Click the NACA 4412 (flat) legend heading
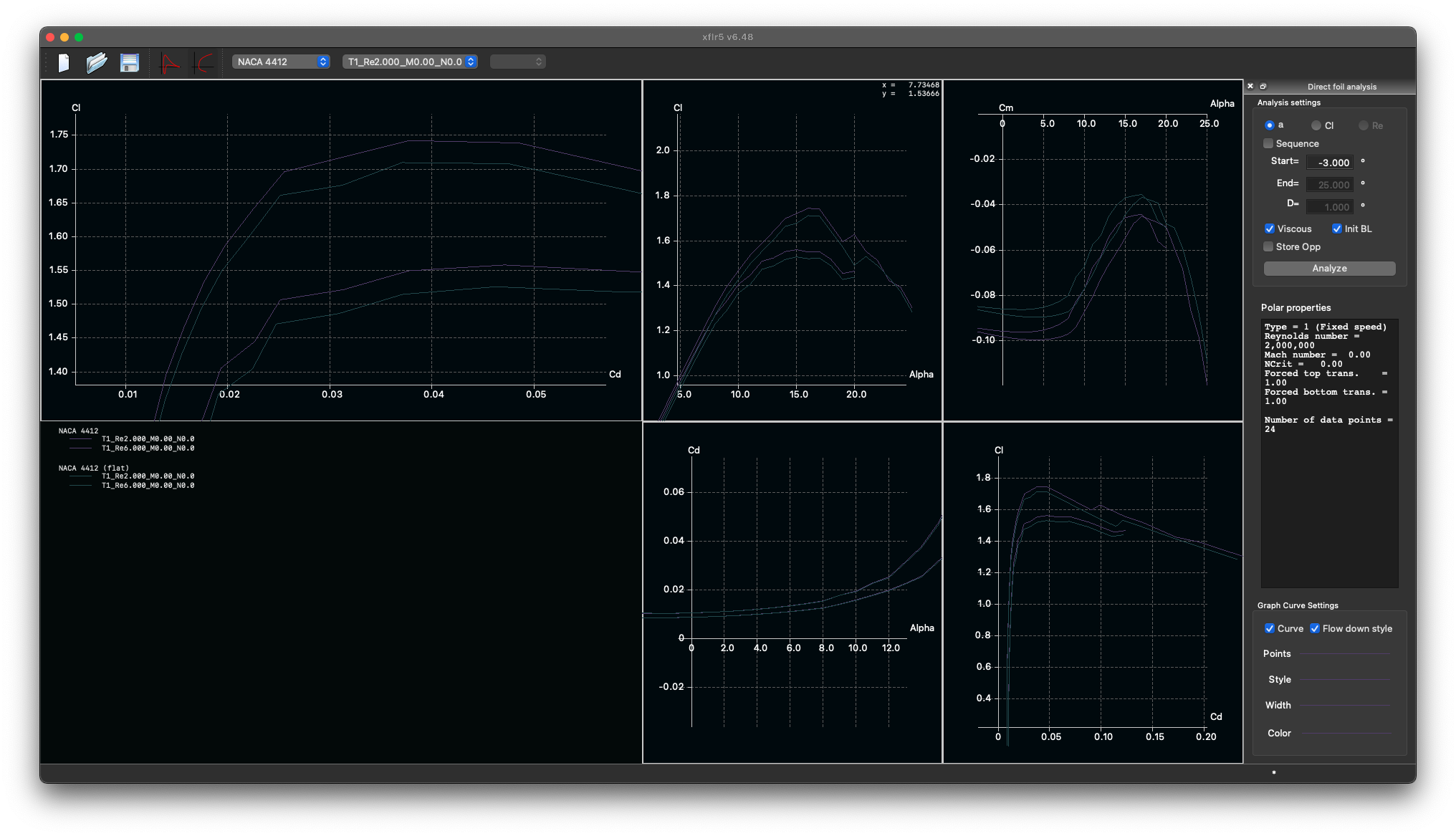The height and width of the screenshot is (836, 1456). pyautogui.click(x=94, y=468)
